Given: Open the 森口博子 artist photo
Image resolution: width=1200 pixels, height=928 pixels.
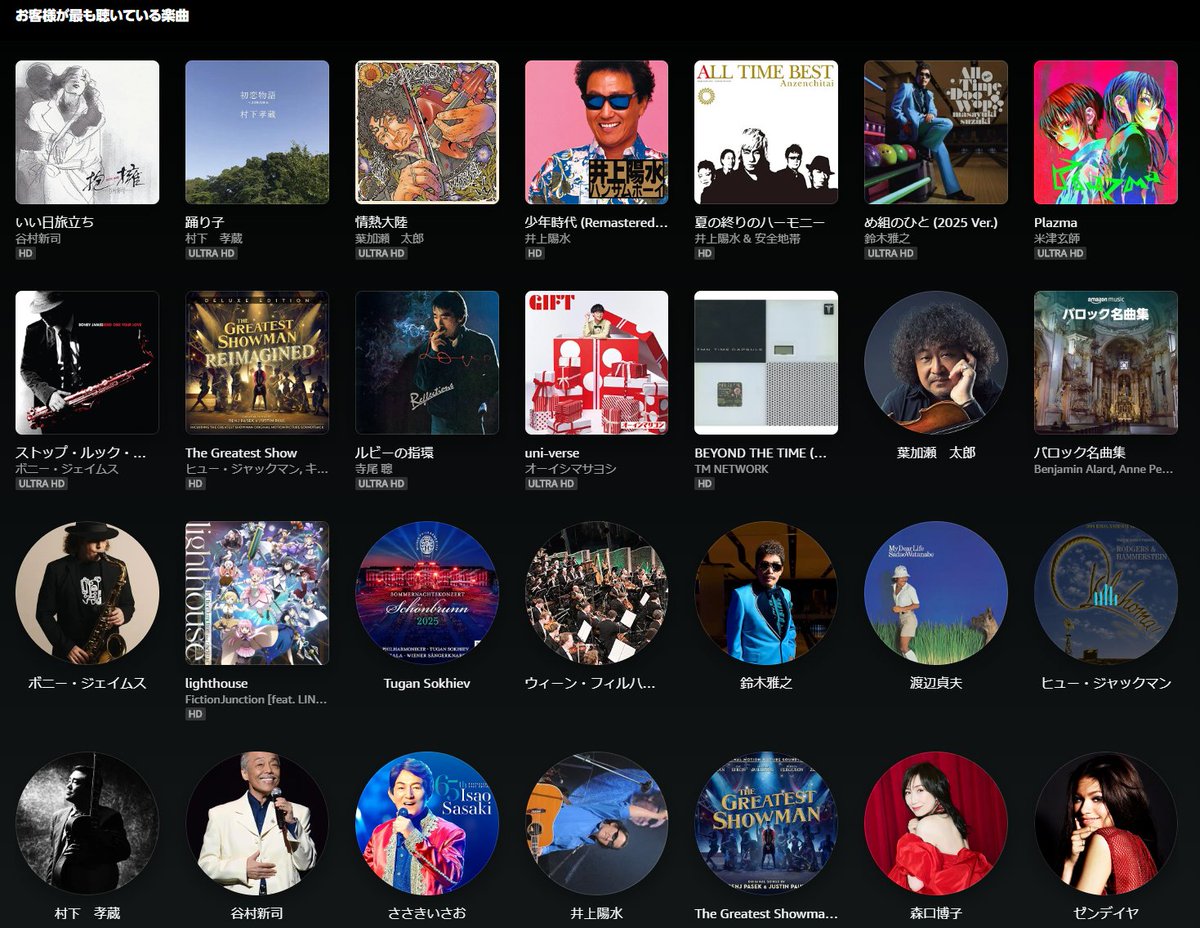Looking at the screenshot, I should pos(936,823).
